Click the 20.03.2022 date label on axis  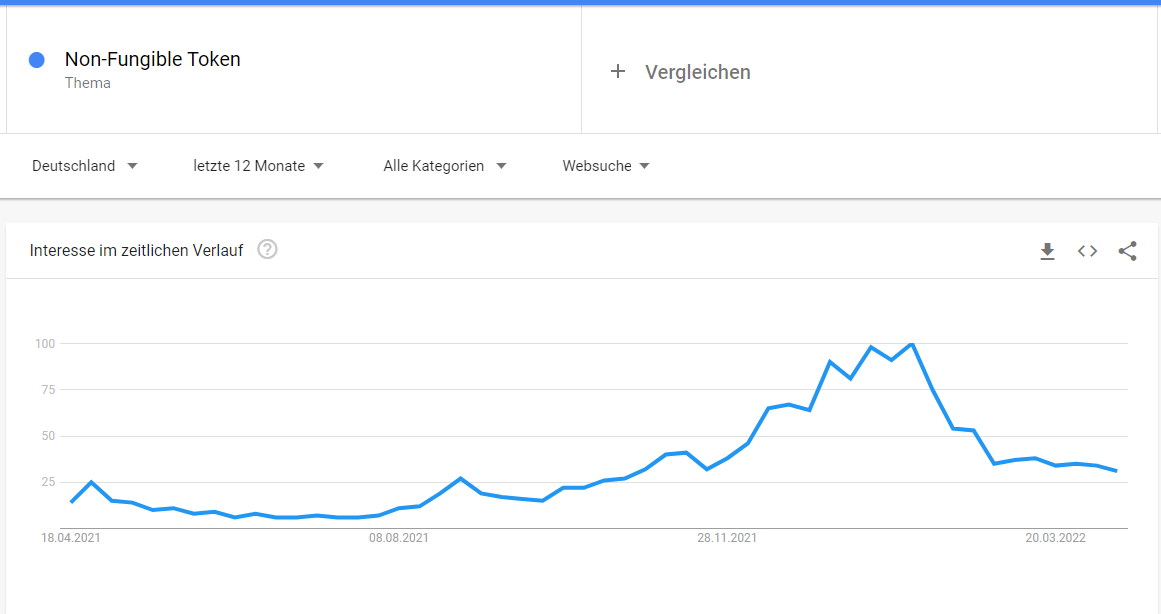1055,538
